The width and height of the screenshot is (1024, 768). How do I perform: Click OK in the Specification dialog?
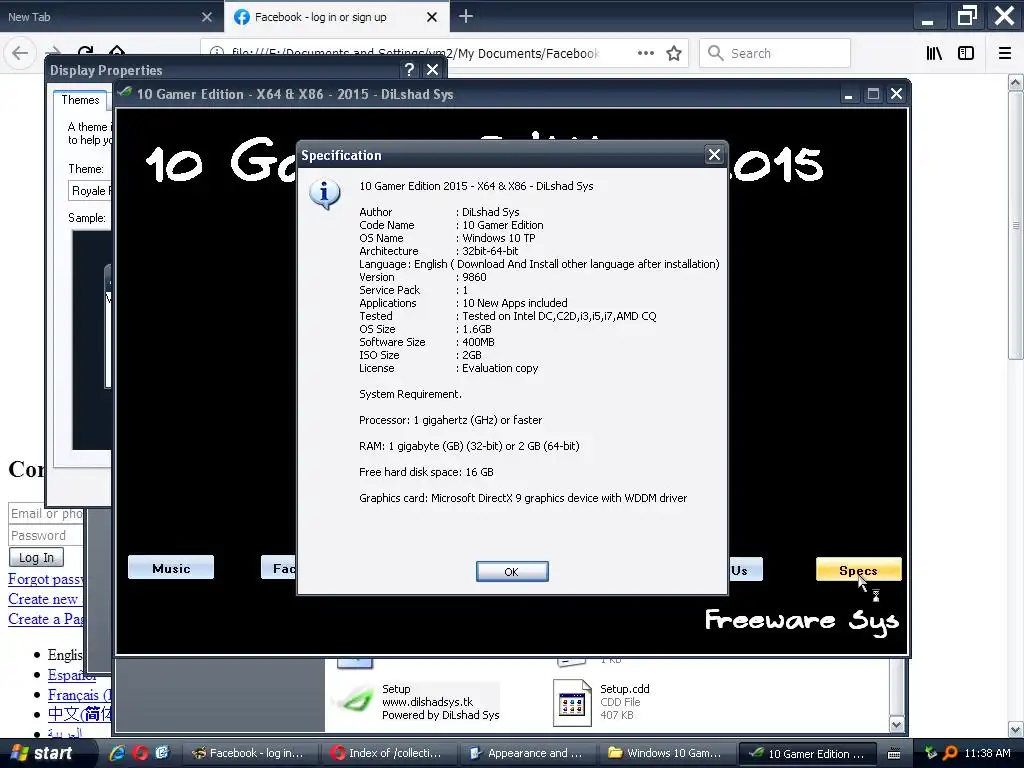point(512,571)
